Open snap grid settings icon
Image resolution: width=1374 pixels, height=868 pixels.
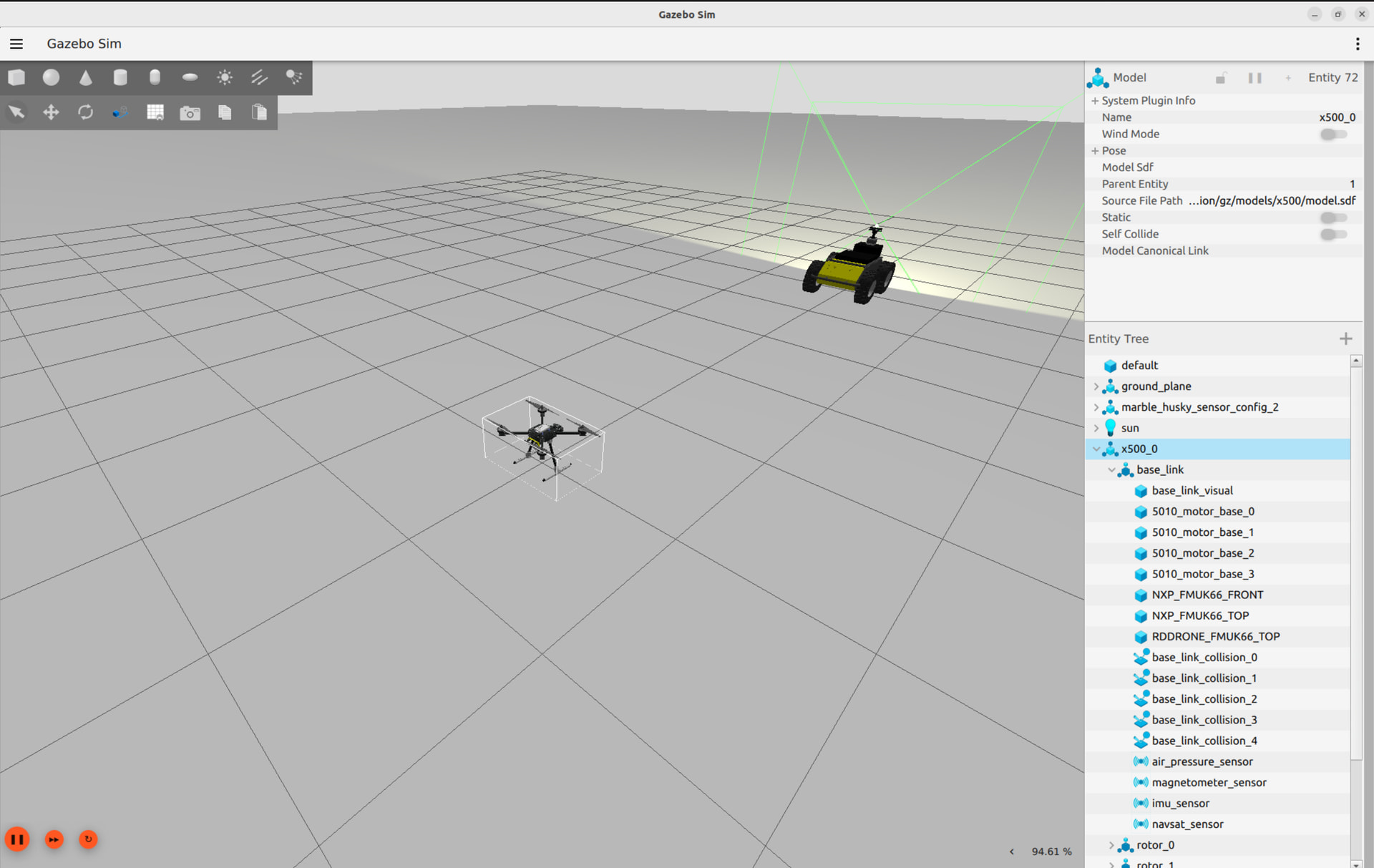[155, 112]
